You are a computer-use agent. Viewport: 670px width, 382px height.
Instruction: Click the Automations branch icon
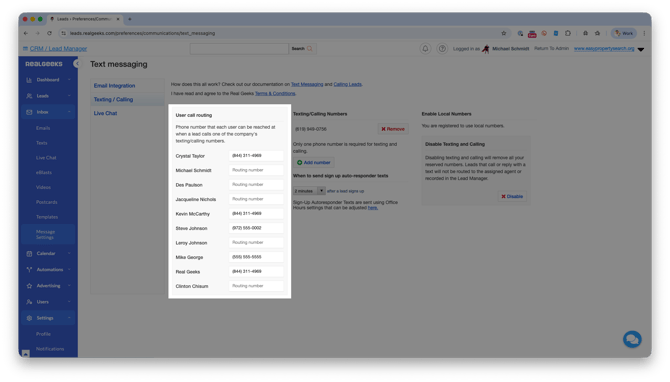(29, 270)
